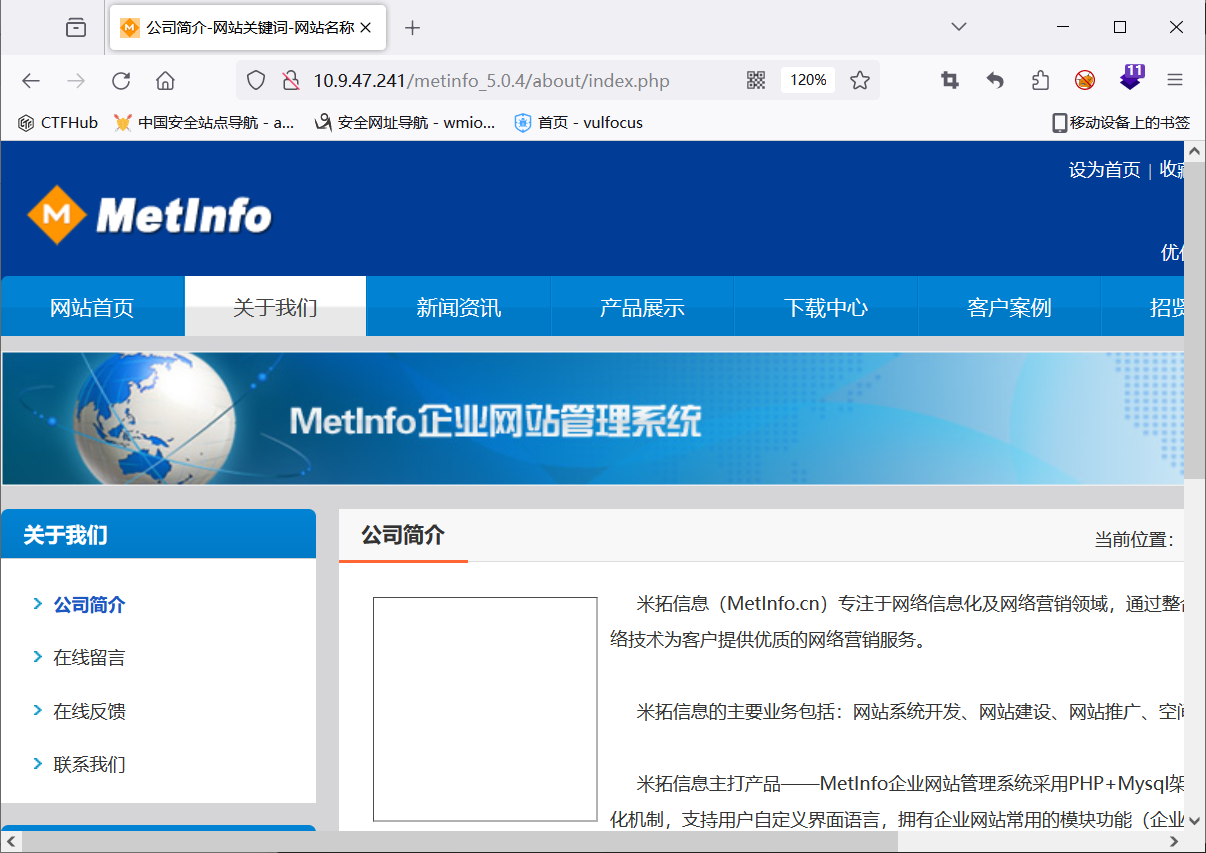This screenshot has width=1206, height=853.
Task: Click the browser home icon
Action: point(164,80)
